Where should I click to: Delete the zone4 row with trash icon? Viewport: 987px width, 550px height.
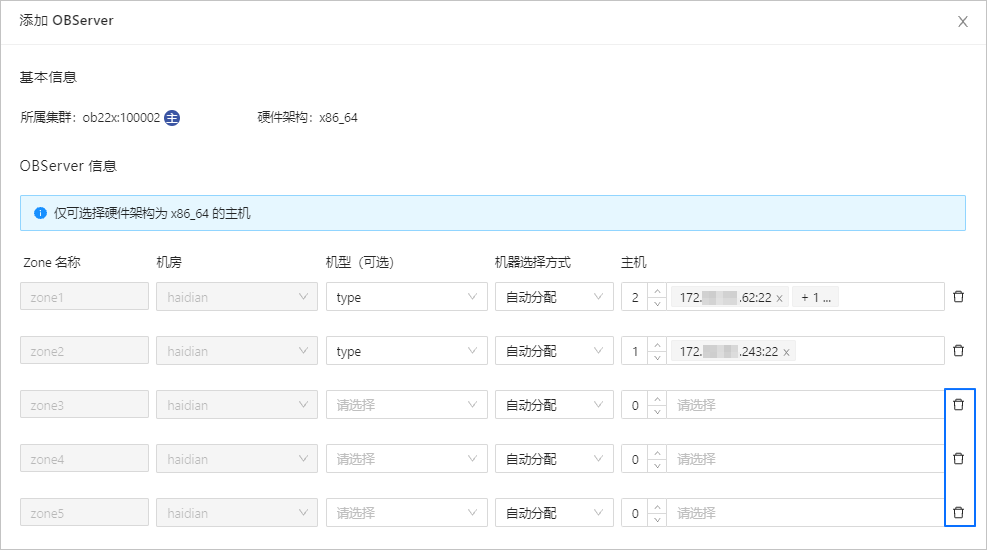958,459
